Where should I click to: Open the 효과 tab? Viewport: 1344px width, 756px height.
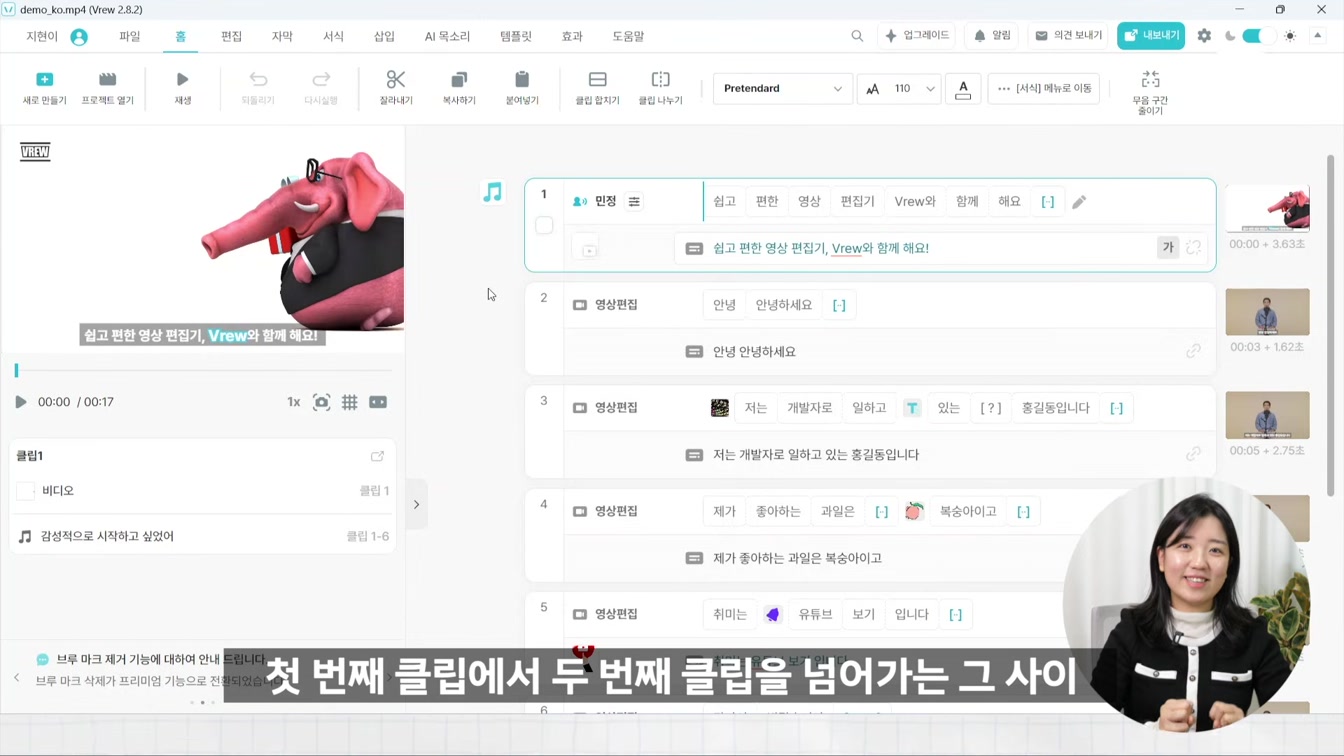572,36
